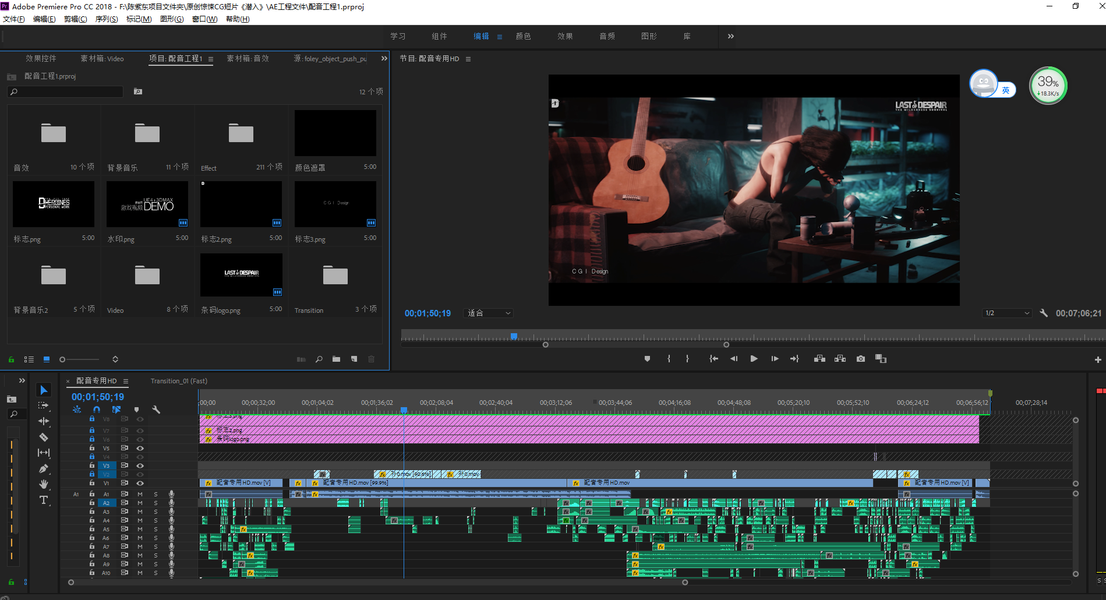Click the Clear (trash) icon in project panel
Screen dimensions: 1106x600
(x=372, y=360)
